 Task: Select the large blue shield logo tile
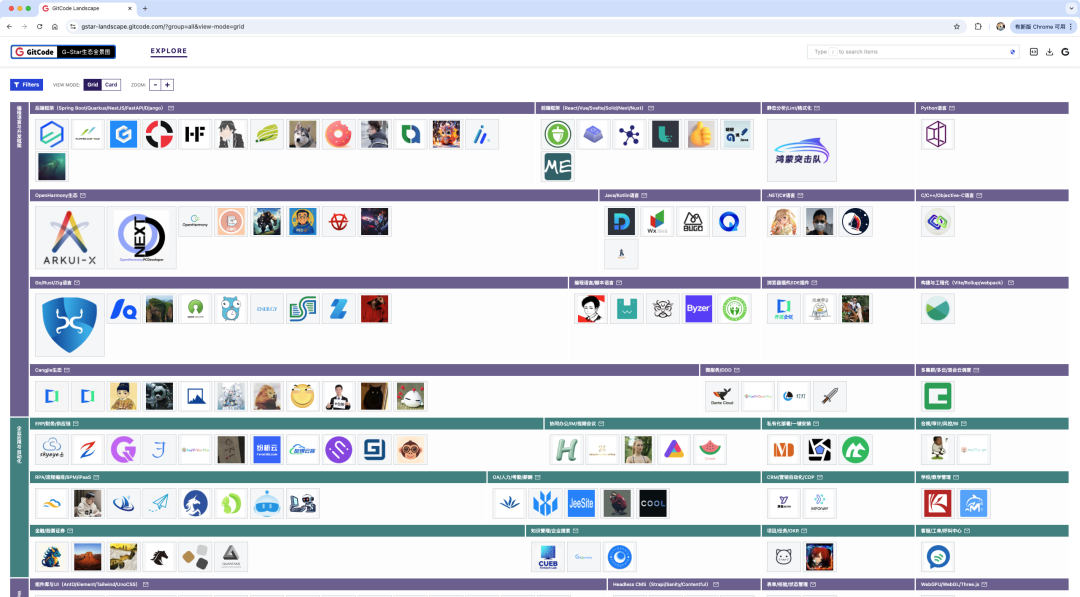[x=70, y=325]
